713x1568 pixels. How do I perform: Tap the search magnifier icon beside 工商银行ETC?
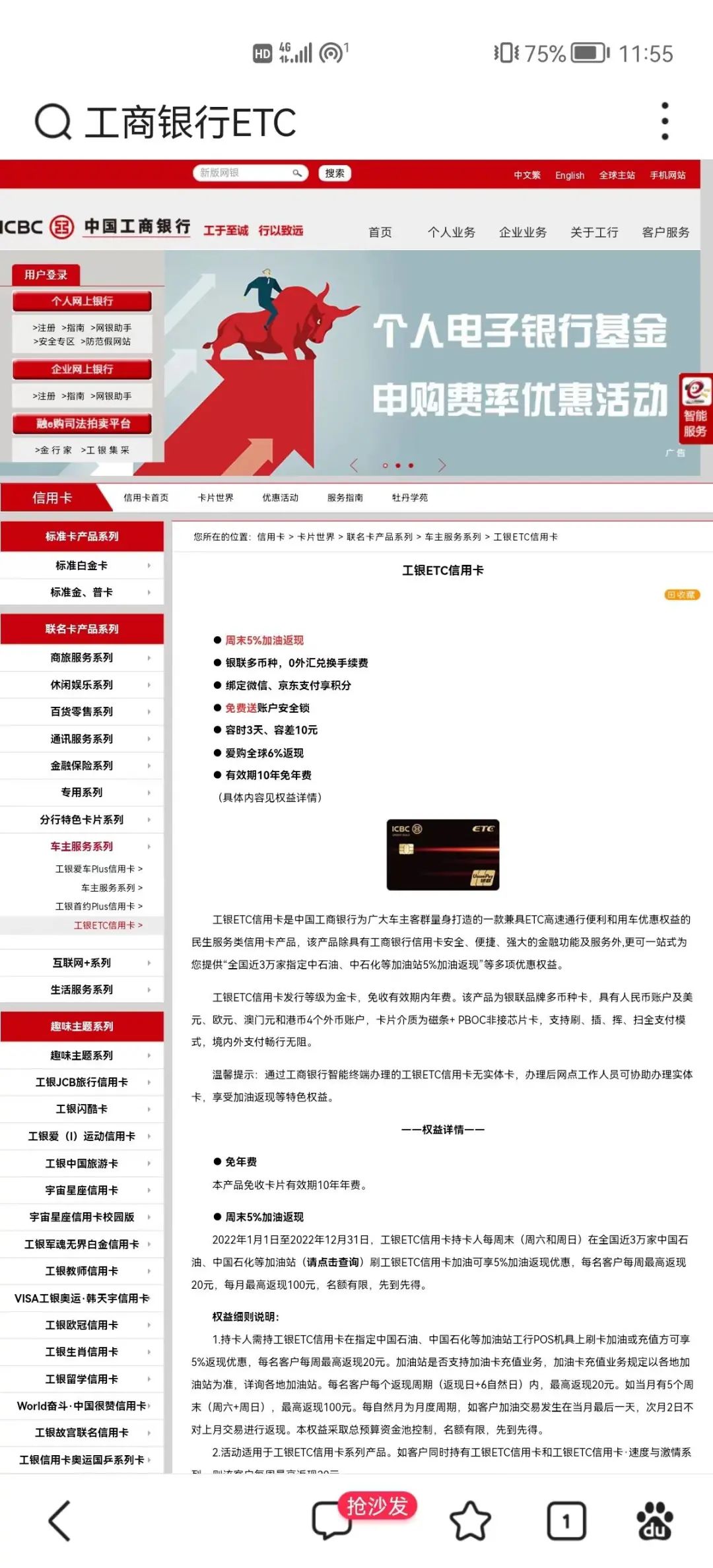coord(53,122)
